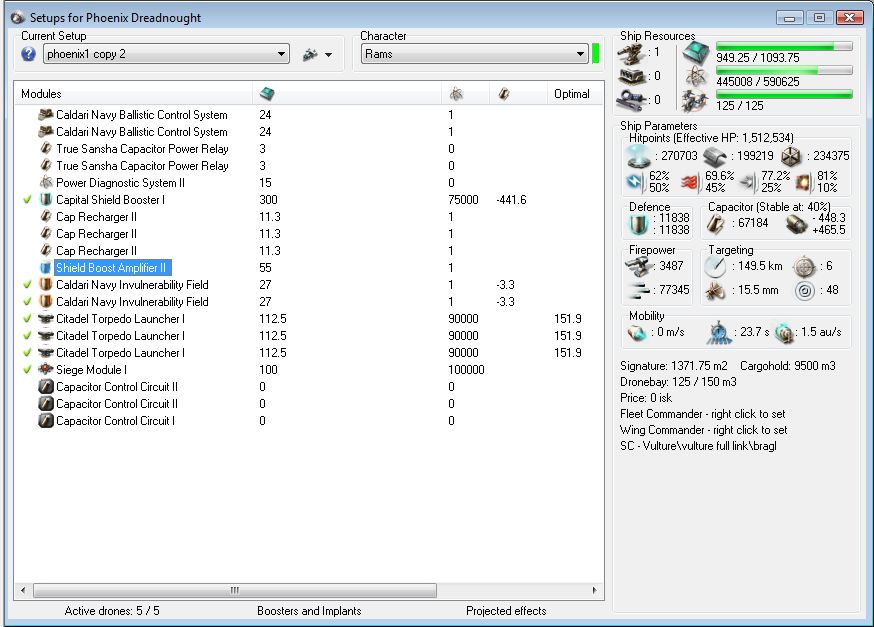Click the first Caldari Navy Invulnerability Field icon
874x627 pixels.
[46, 285]
